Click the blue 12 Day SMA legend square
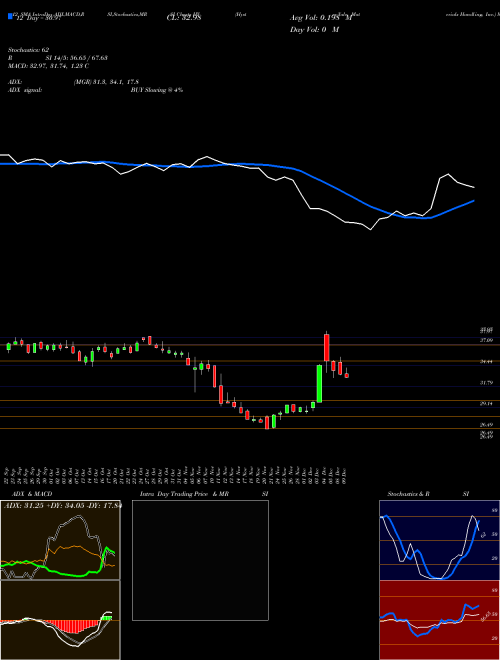Screen dimensions: 500x660 (10, 16)
